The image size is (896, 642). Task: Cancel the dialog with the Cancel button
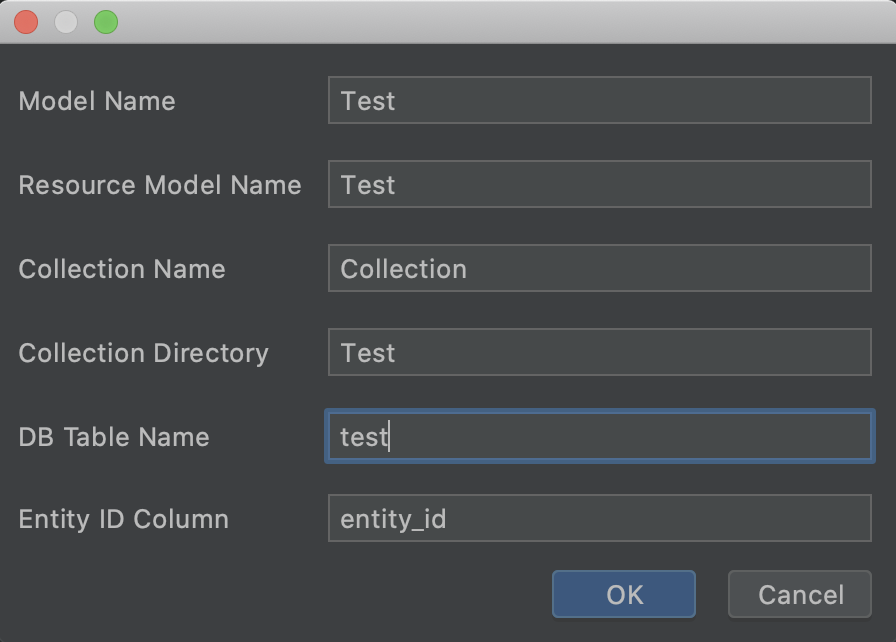click(800, 595)
